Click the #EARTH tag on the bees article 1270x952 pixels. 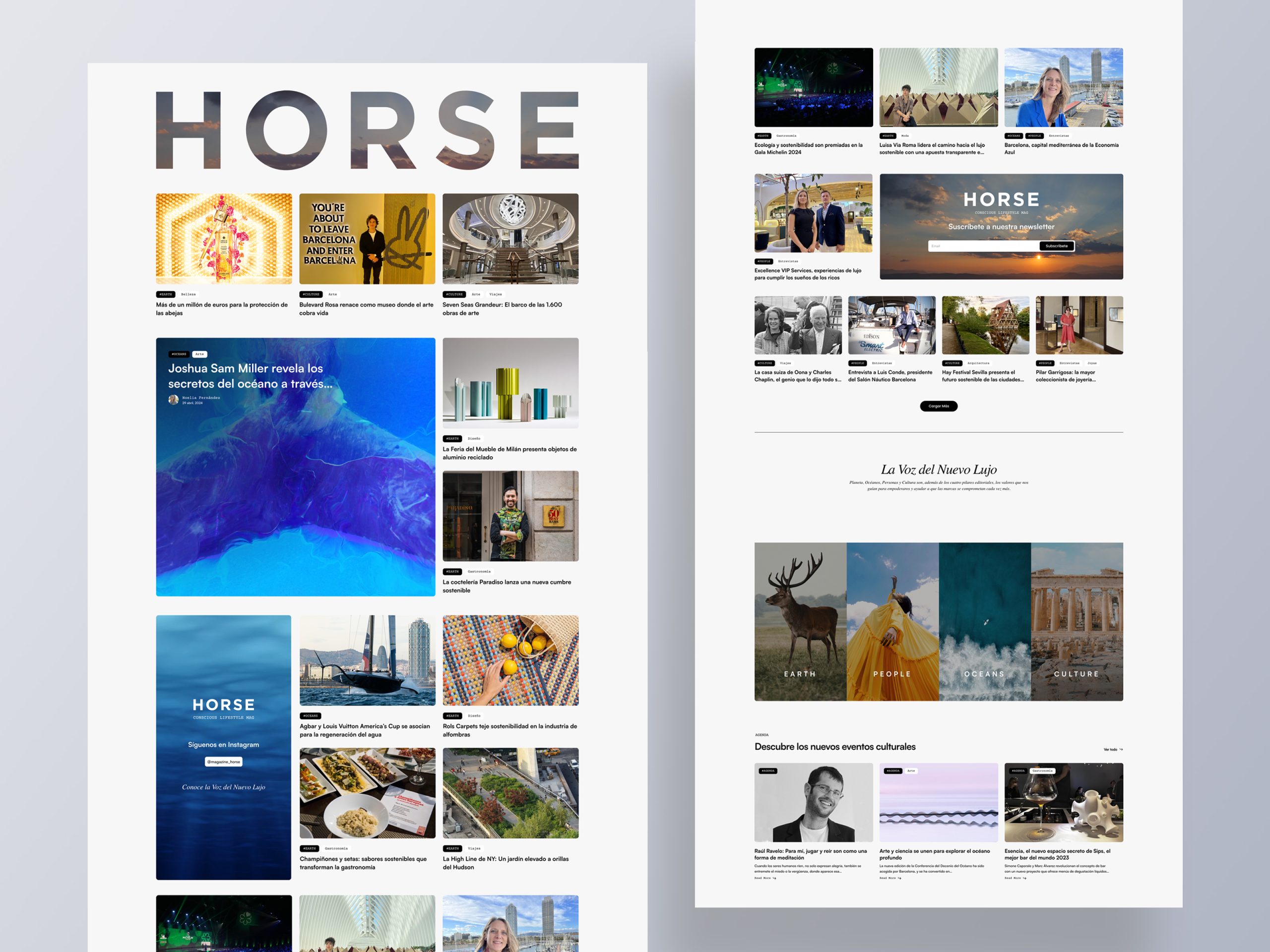tap(165, 295)
